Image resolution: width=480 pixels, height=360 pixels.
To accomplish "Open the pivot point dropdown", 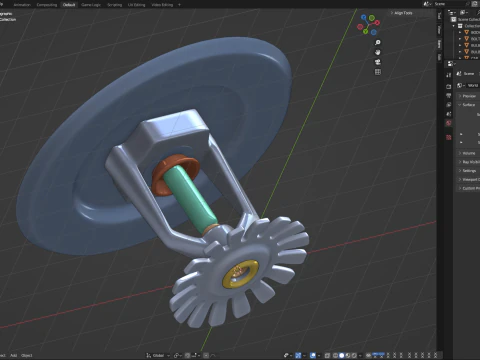I will tap(178, 355).
